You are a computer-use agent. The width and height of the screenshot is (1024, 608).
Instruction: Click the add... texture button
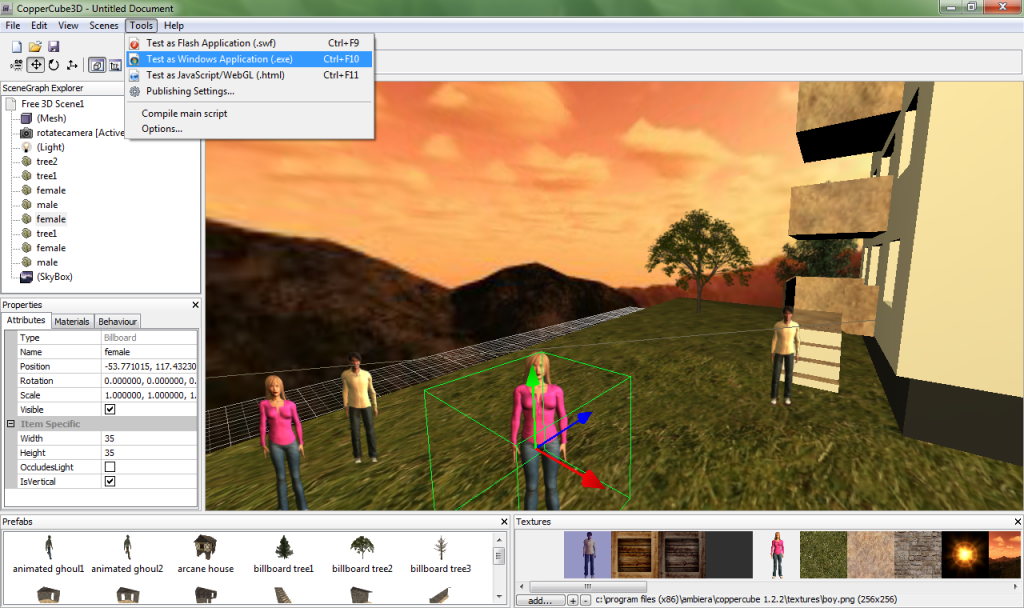click(540, 600)
